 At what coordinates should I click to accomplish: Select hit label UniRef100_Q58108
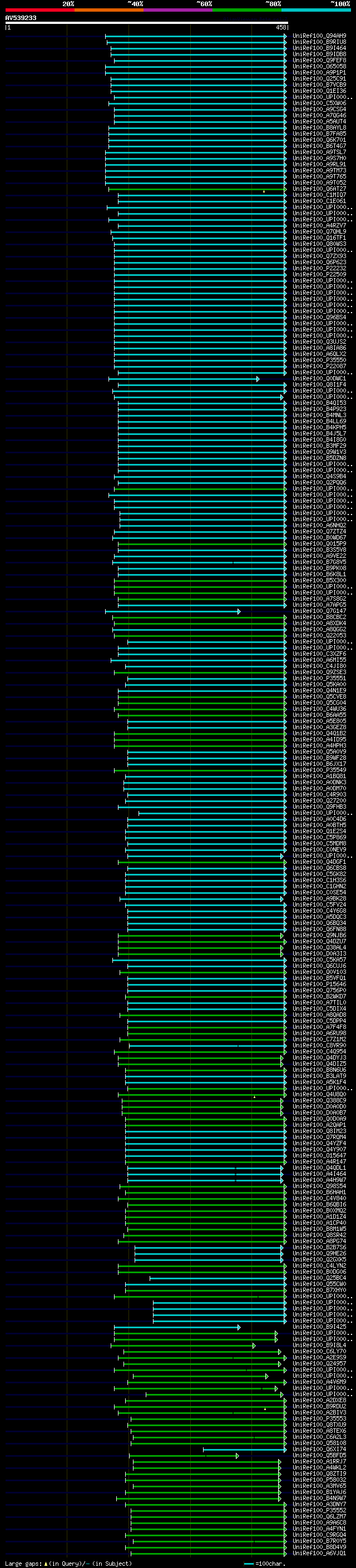(x=319, y=1443)
